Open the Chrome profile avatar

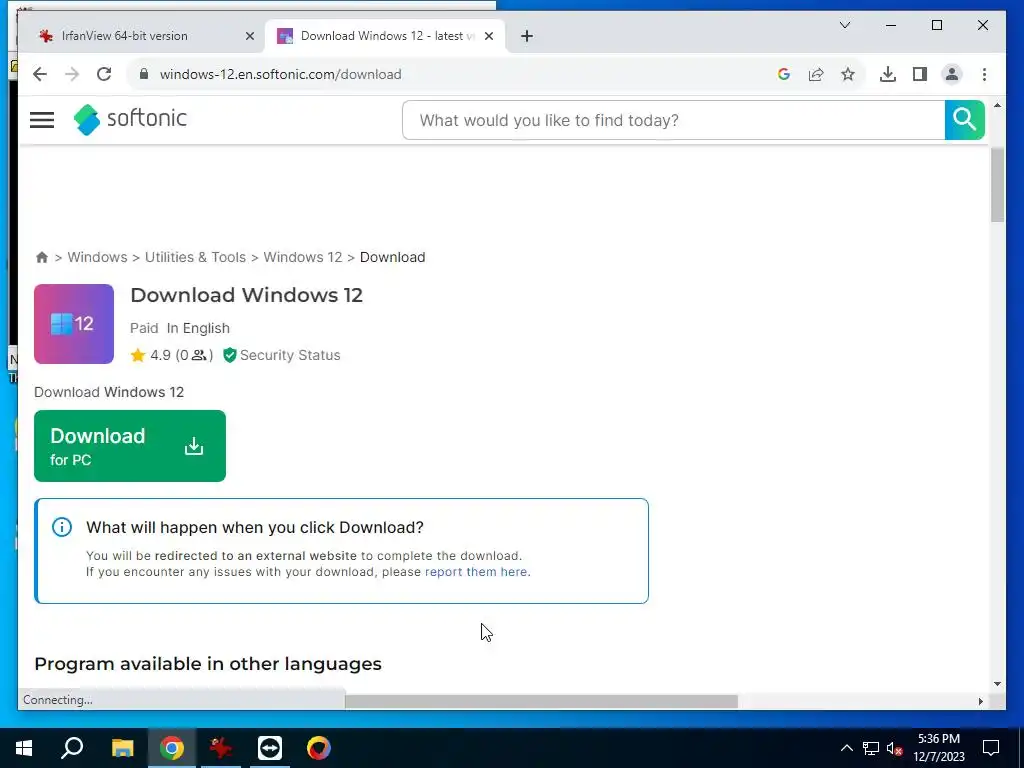click(952, 74)
